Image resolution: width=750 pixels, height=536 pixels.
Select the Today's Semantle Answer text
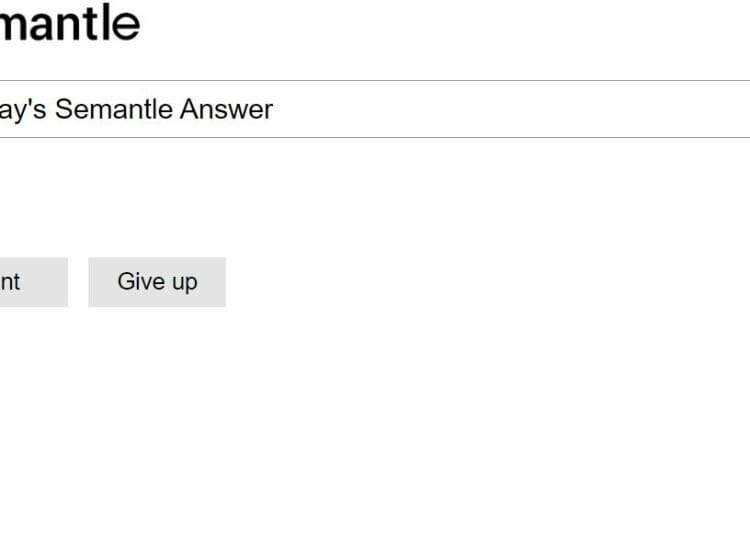click(136, 109)
